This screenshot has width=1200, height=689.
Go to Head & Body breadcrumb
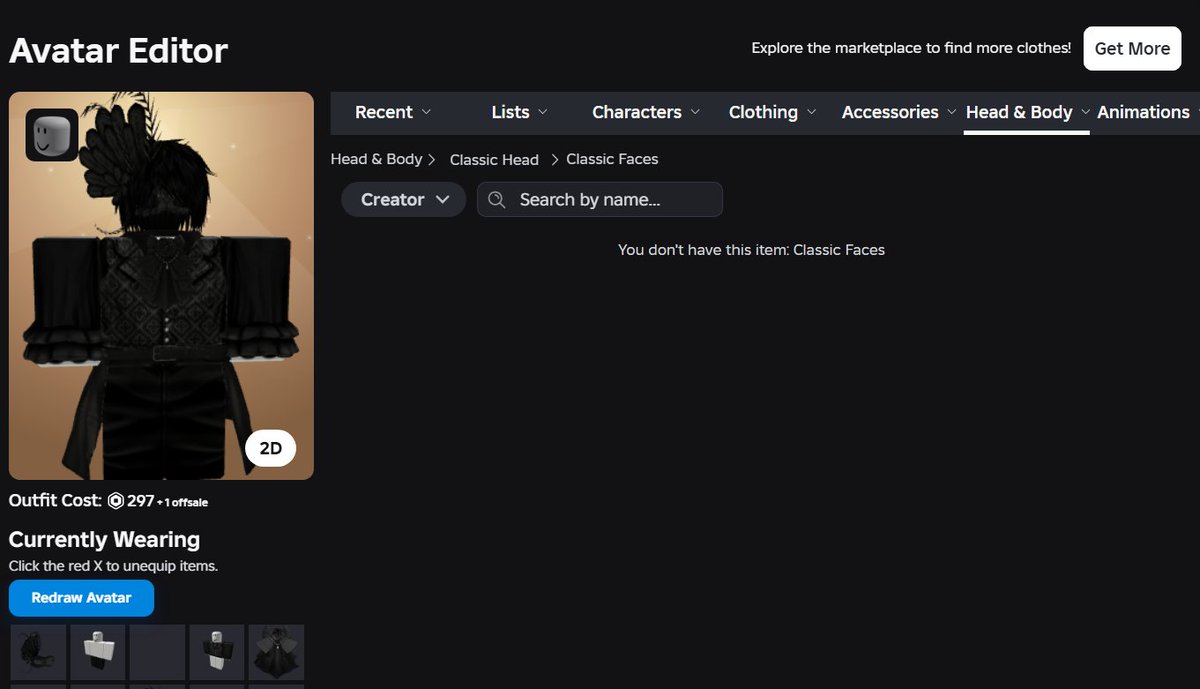377,159
